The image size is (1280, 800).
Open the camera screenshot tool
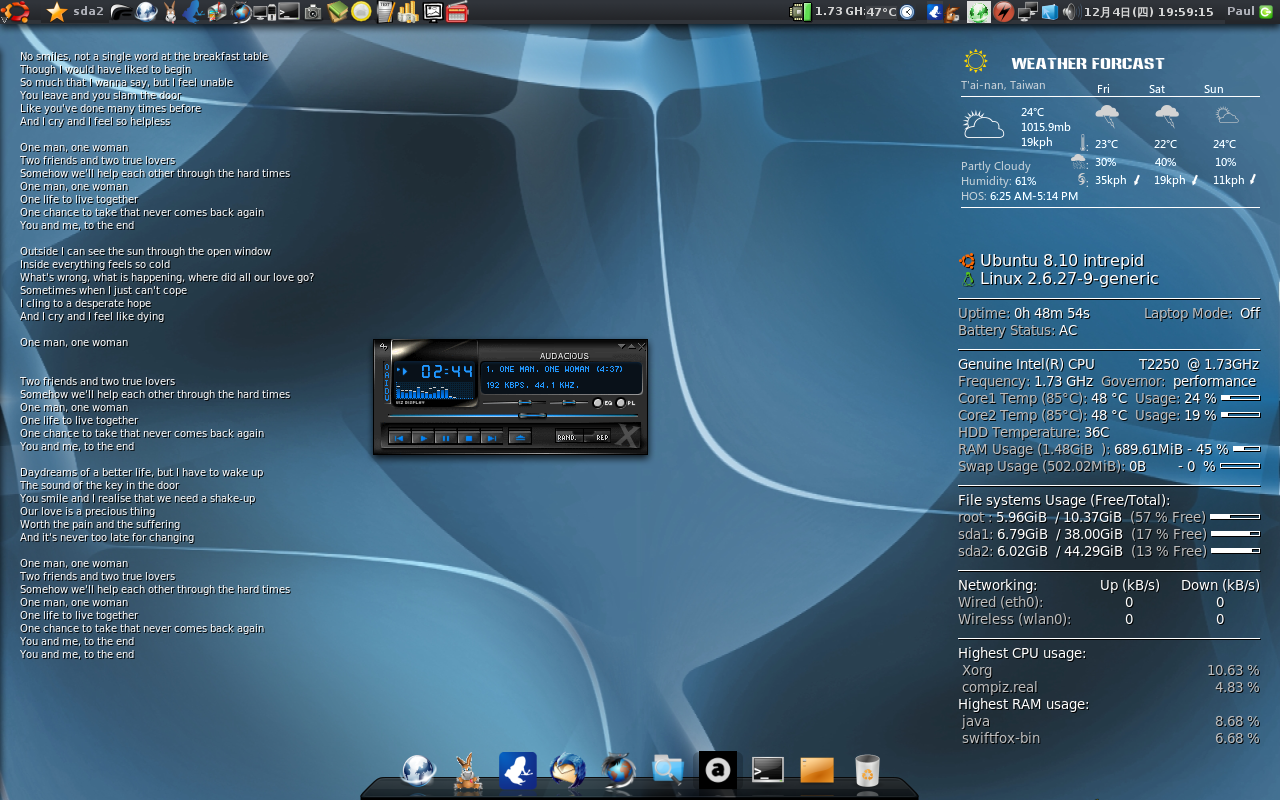tap(313, 12)
